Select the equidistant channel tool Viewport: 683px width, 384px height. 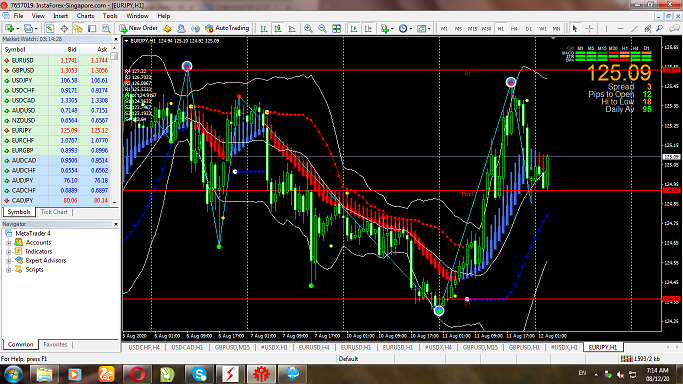click(x=648, y=28)
